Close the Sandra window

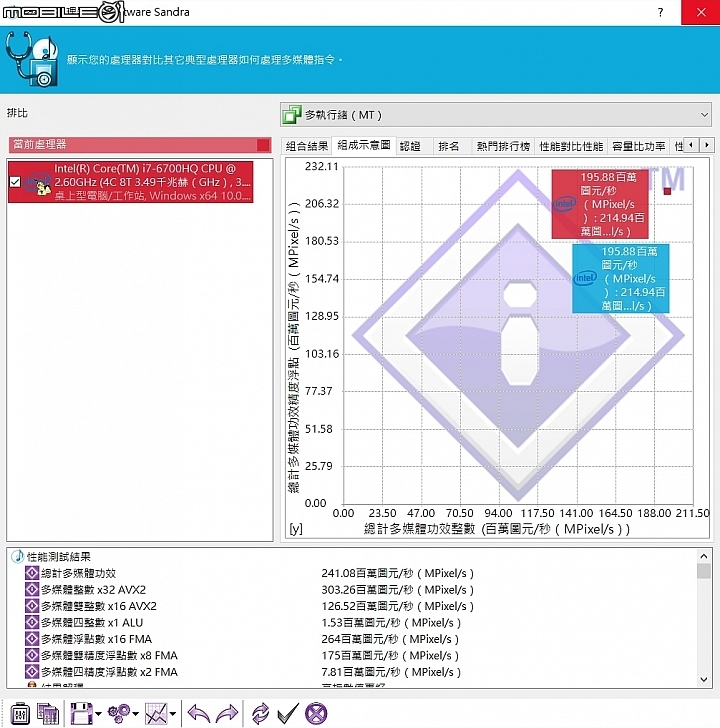tap(701, 12)
